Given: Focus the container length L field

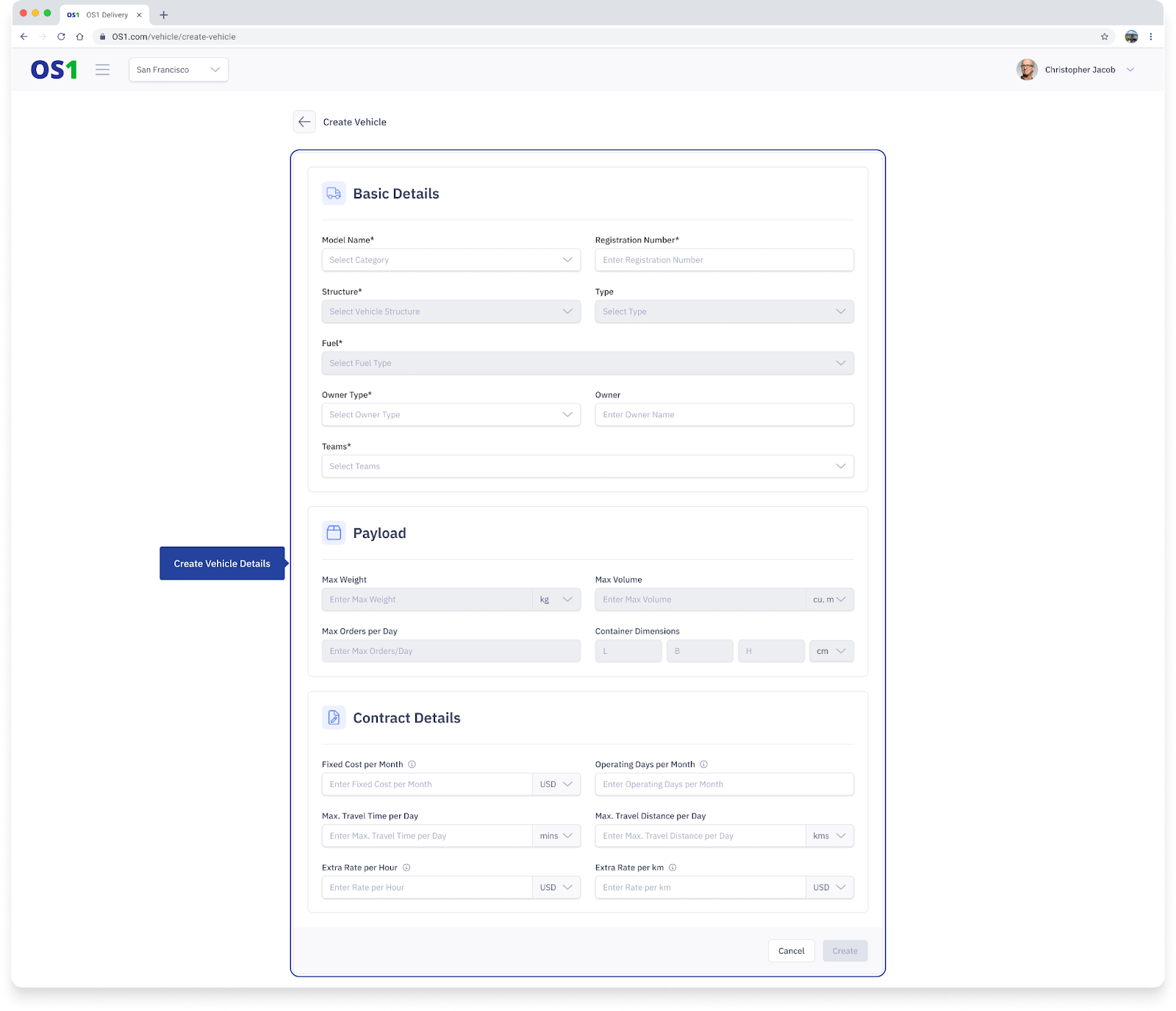Looking at the screenshot, I should (x=628, y=651).
